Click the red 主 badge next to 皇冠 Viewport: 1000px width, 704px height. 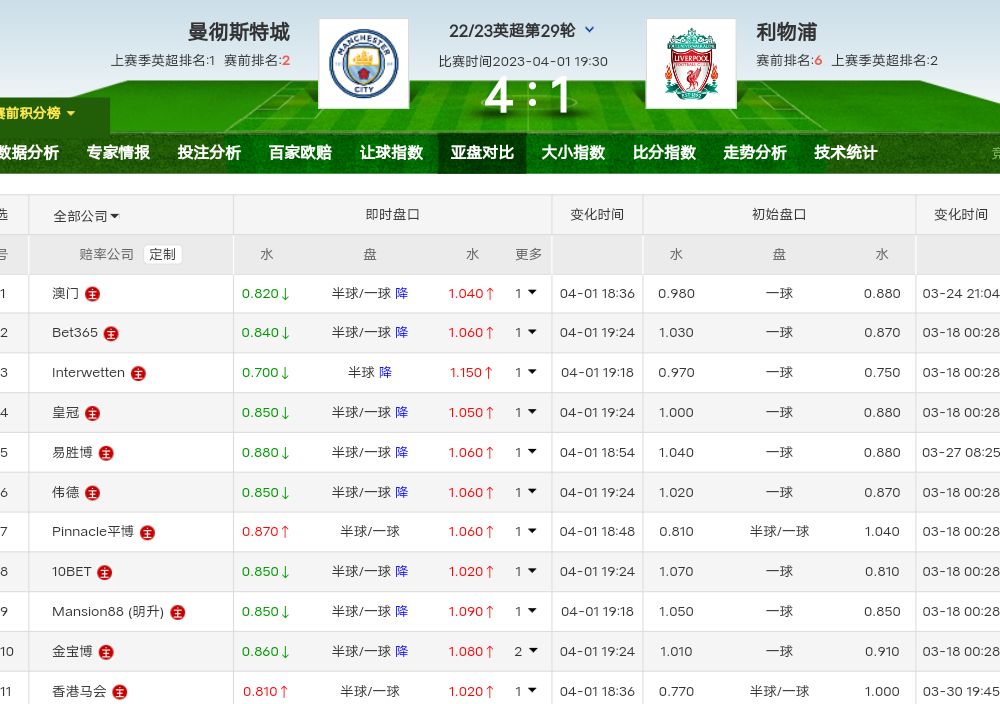click(x=93, y=413)
